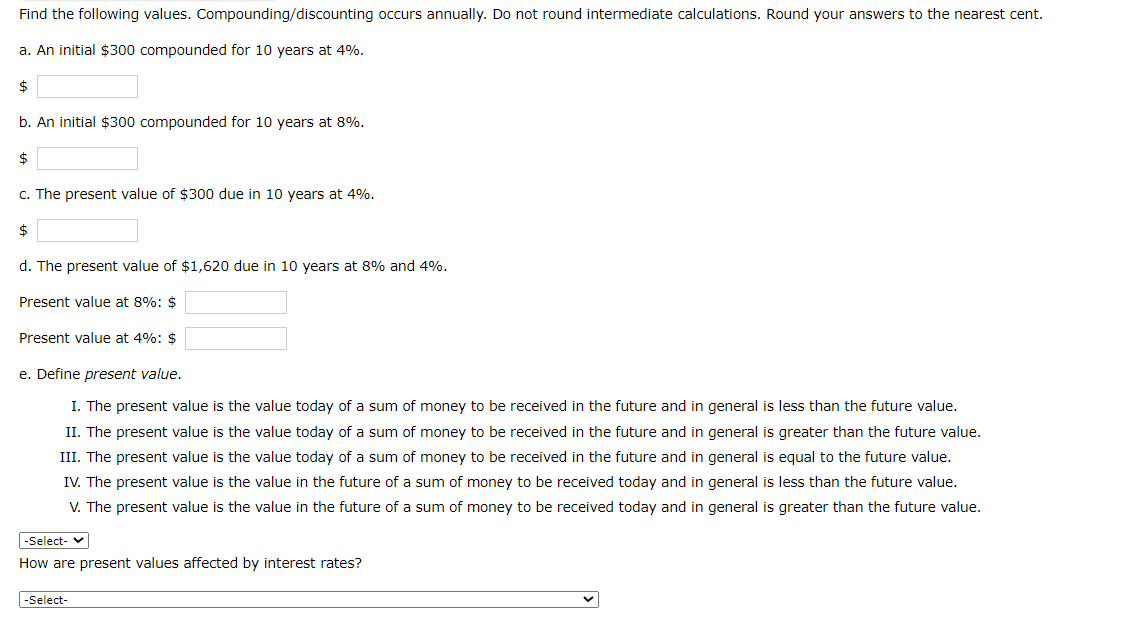1126x638 pixels.
Task: Select the empty field under $300 compounded at 8%
Action: [87, 158]
